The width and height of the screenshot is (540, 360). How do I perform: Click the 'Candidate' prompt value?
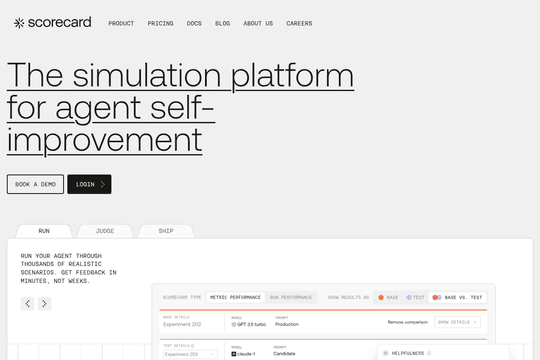pyautogui.click(x=284, y=354)
